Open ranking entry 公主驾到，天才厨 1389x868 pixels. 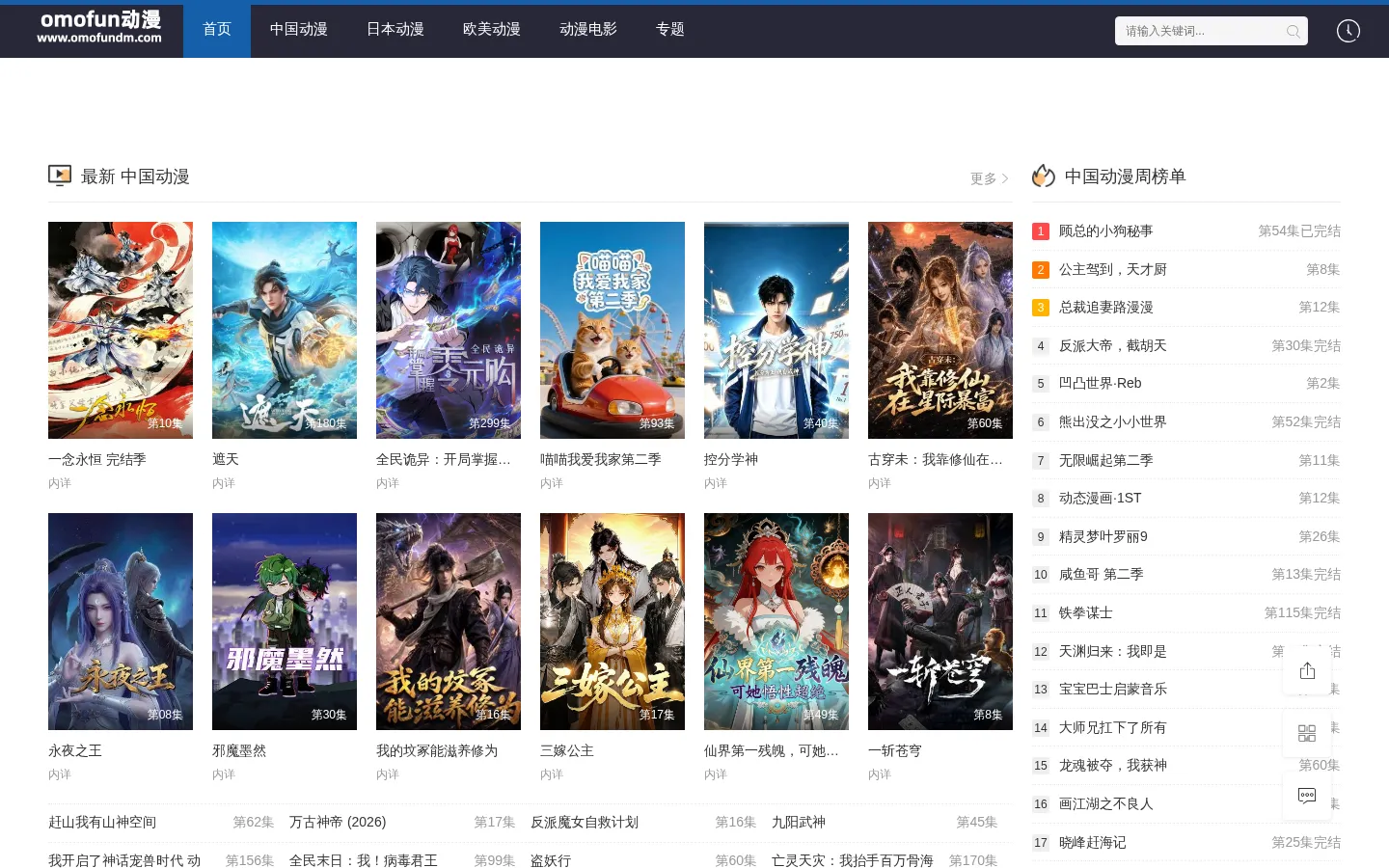(1113, 269)
